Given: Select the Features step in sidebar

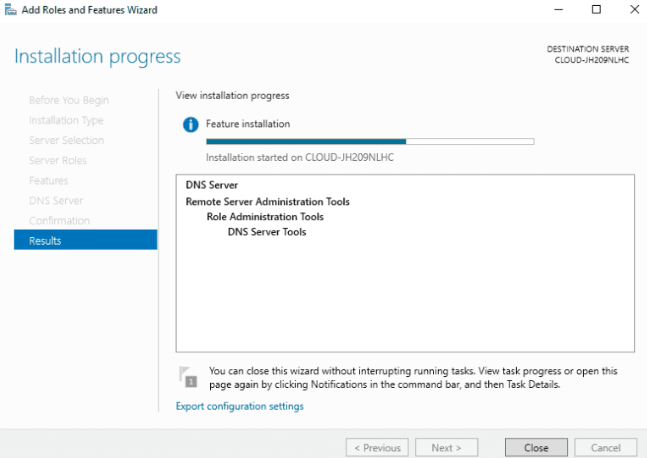Looking at the screenshot, I should (x=49, y=181).
